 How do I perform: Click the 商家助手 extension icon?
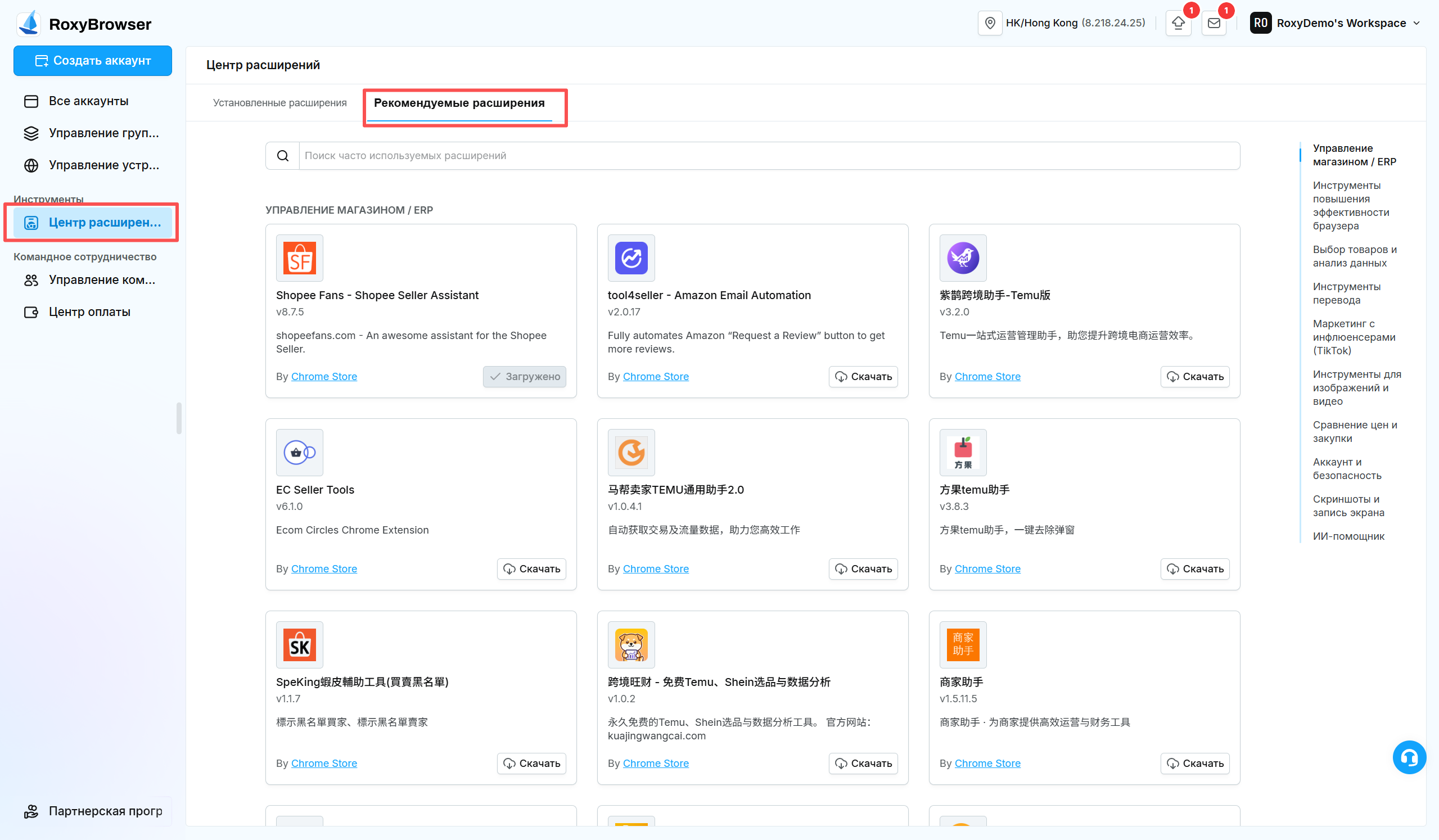(x=963, y=645)
